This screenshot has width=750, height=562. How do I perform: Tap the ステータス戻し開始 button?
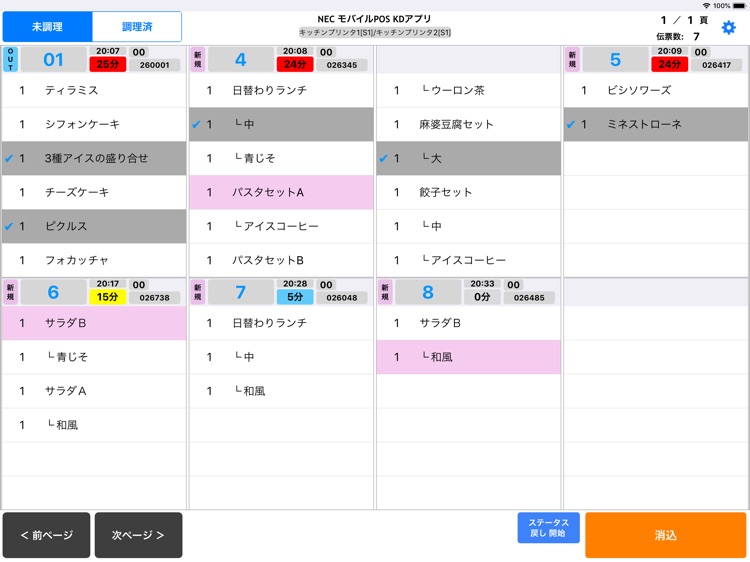(x=548, y=528)
